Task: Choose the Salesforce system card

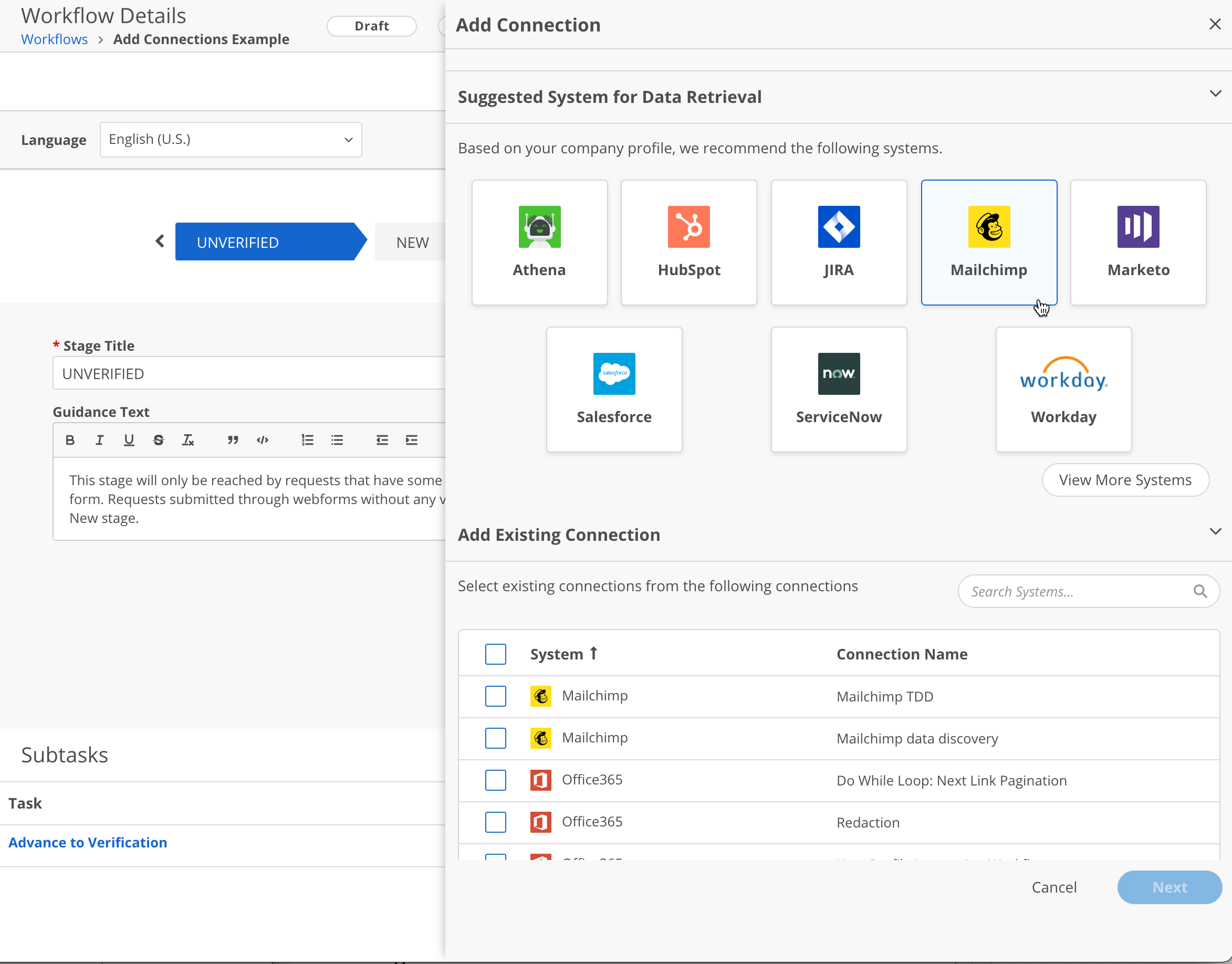Action: click(x=614, y=390)
